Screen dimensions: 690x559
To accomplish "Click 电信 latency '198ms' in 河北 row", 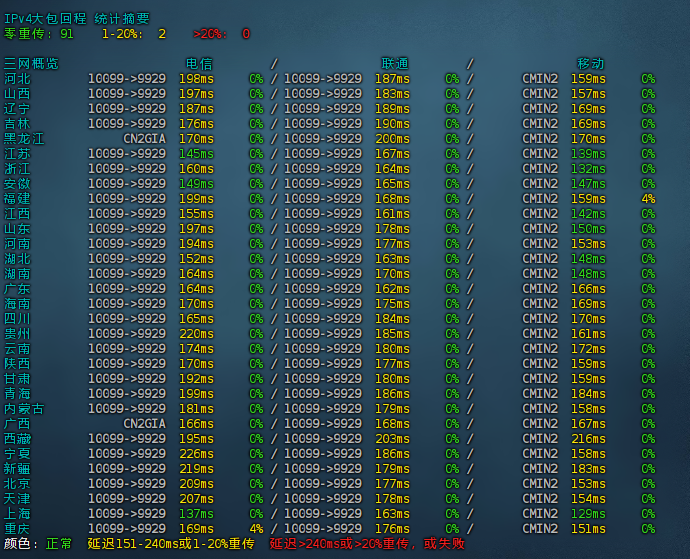I will [x=196, y=79].
